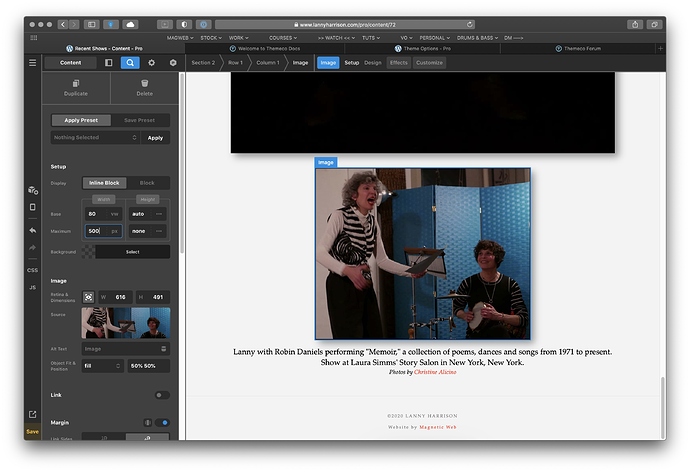Open the Effects inspector tab
The image size is (690, 472).
(399, 62)
